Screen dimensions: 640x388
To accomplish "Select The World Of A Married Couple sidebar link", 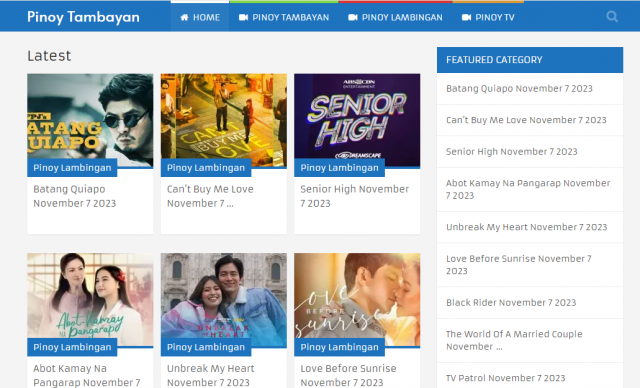I will click(514, 340).
